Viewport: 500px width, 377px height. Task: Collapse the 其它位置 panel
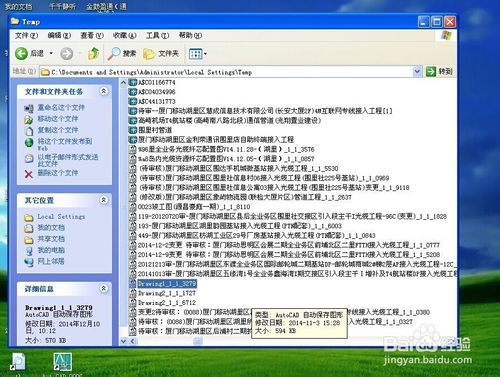click(104, 200)
